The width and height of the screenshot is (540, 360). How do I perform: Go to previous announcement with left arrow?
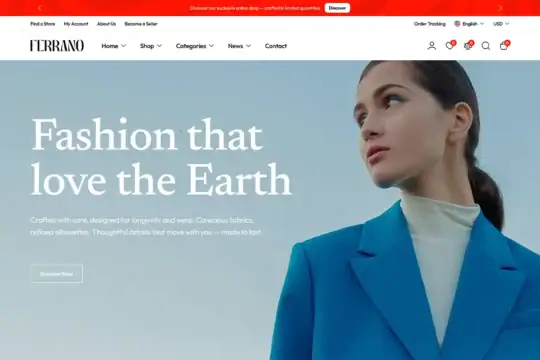coord(39,8)
